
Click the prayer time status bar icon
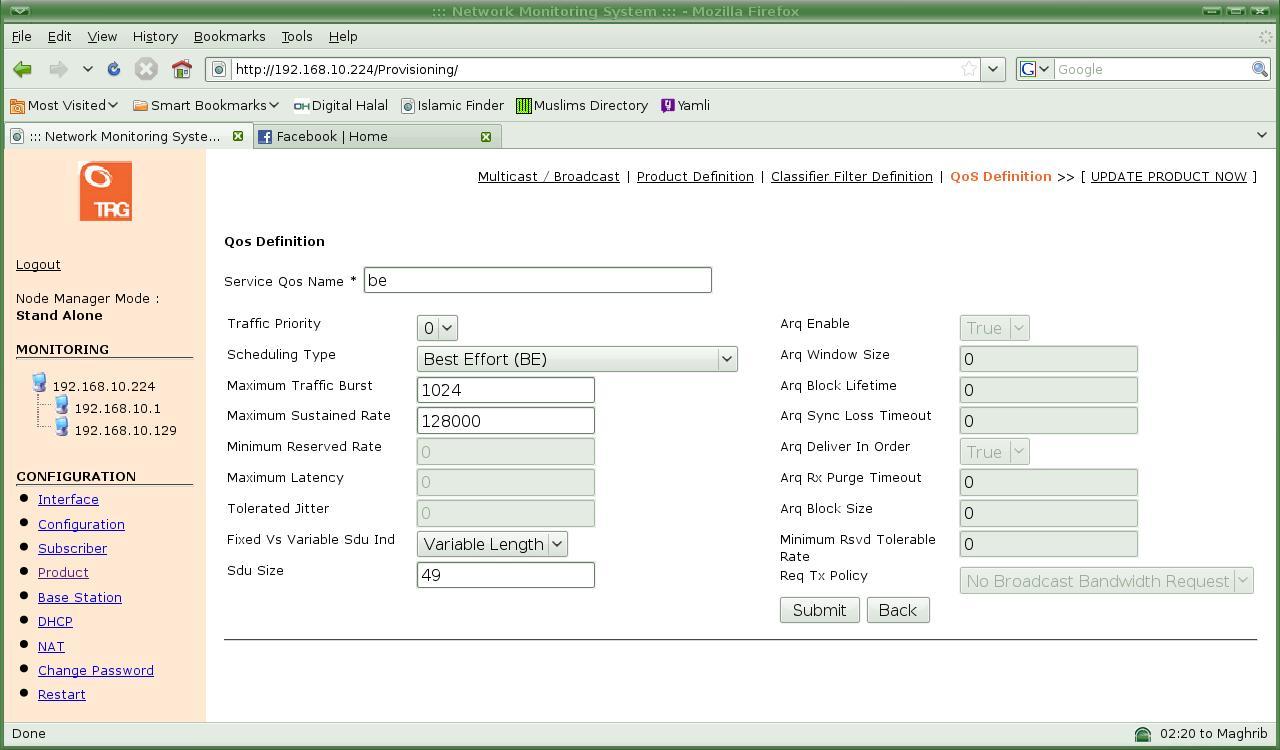tap(1142, 734)
